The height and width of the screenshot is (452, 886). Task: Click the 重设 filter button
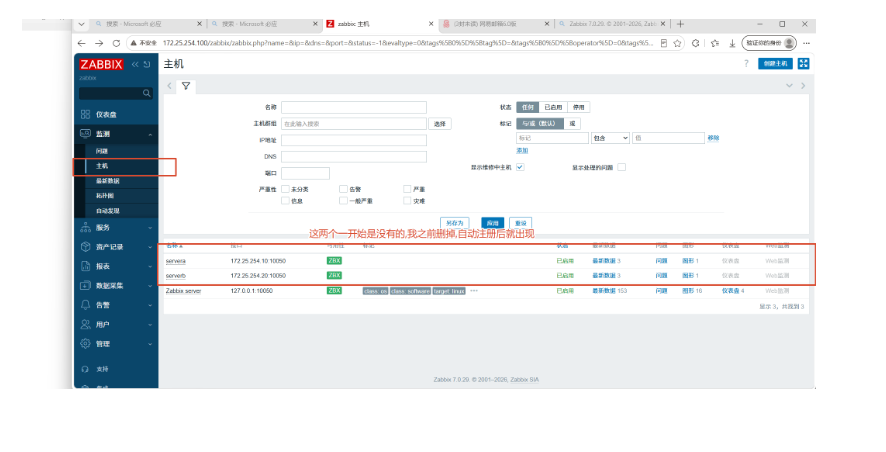520,223
